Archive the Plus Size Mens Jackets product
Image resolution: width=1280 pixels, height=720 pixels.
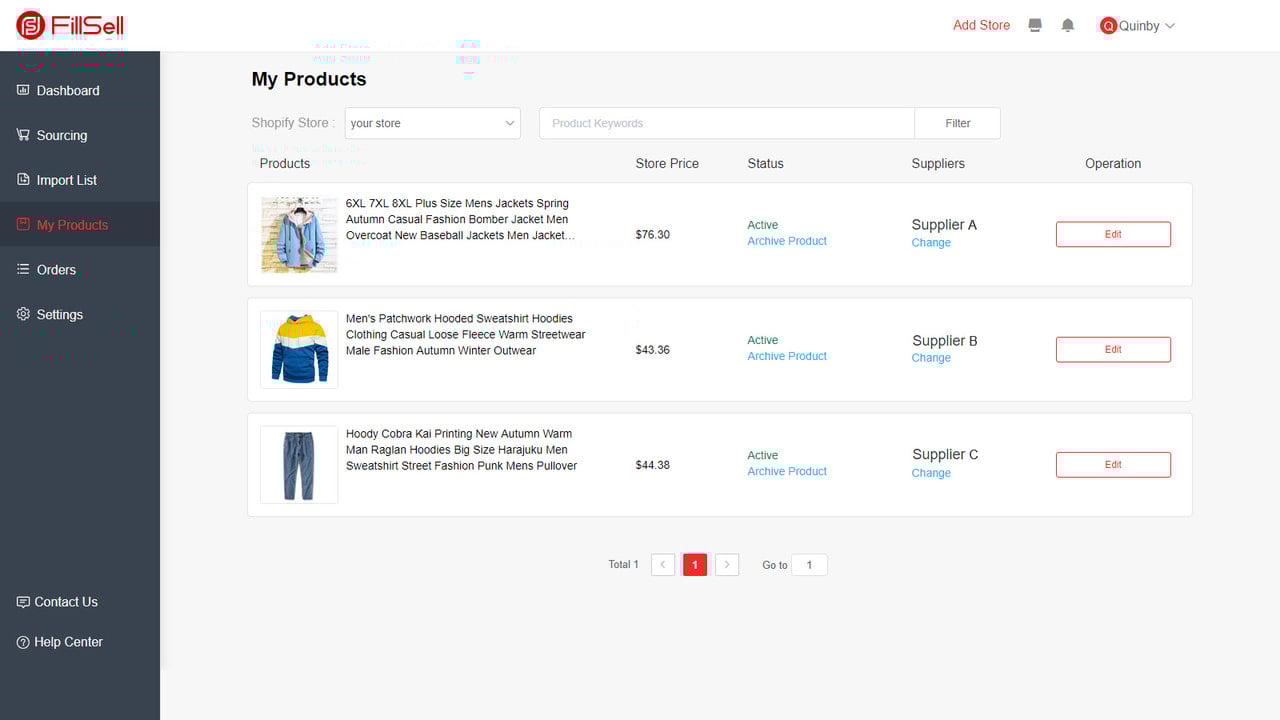[787, 241]
